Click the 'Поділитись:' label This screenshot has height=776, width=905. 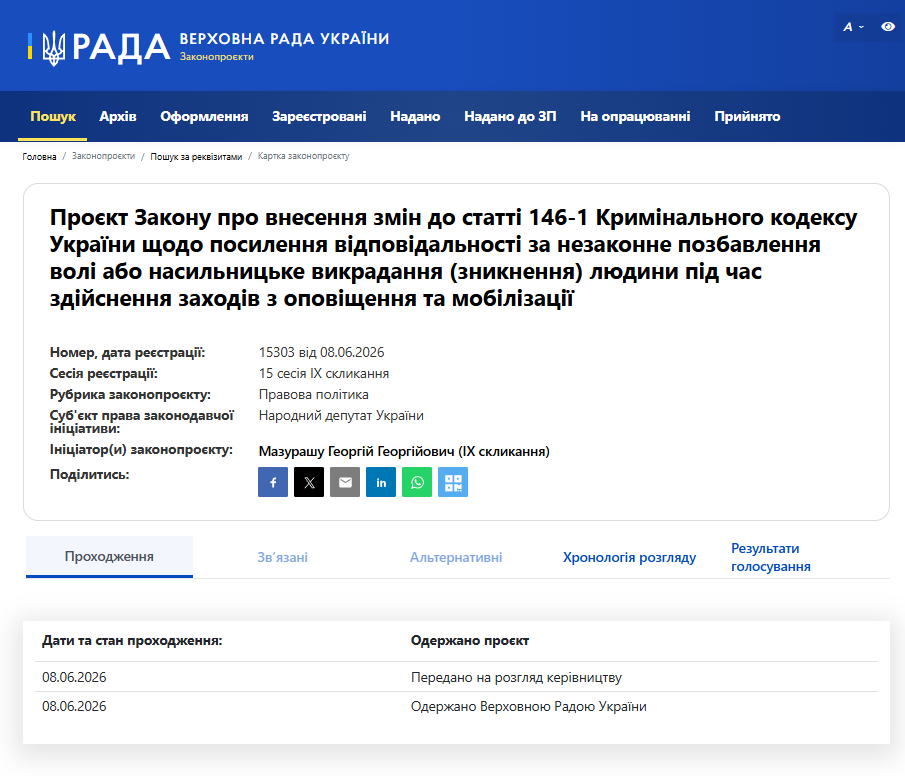click(89, 475)
